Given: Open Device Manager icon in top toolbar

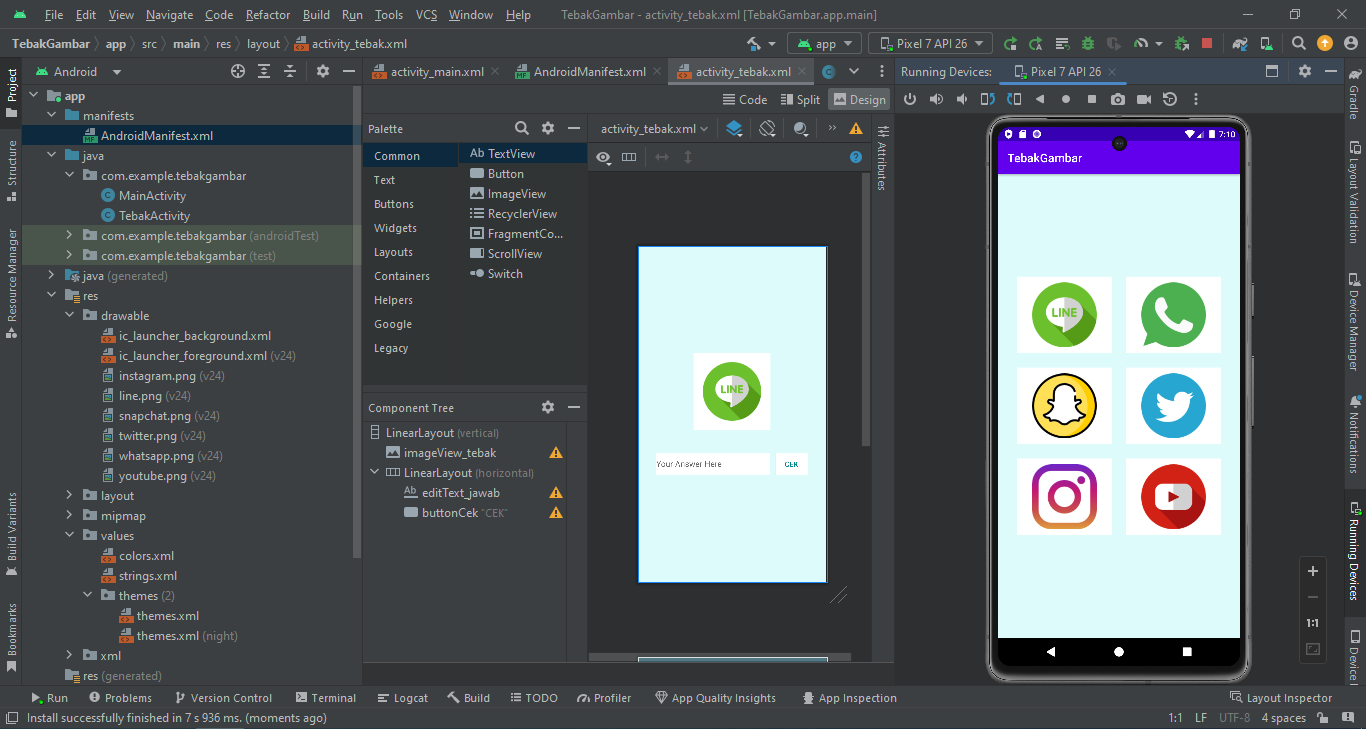Looking at the screenshot, I should click(x=1267, y=44).
